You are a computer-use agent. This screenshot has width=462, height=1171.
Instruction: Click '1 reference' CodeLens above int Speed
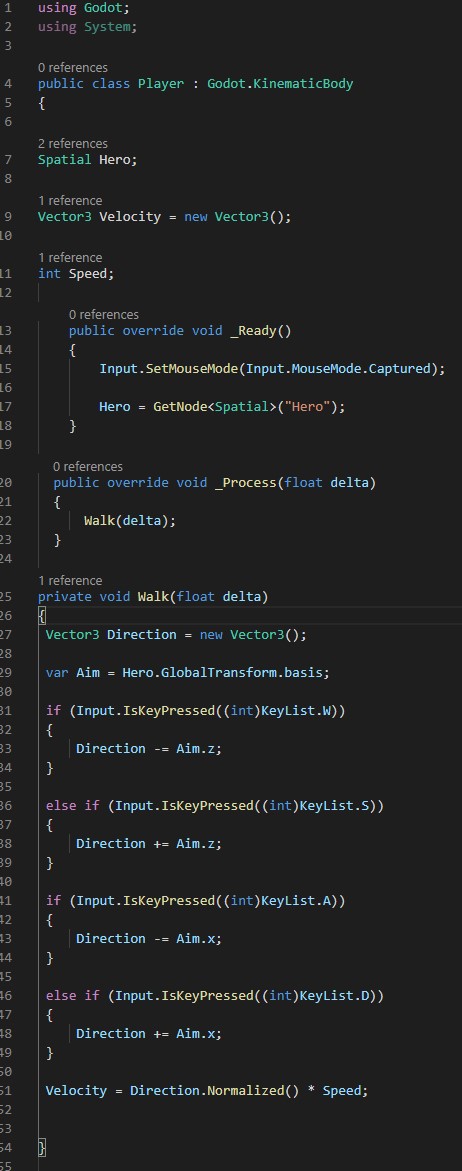pos(70,258)
